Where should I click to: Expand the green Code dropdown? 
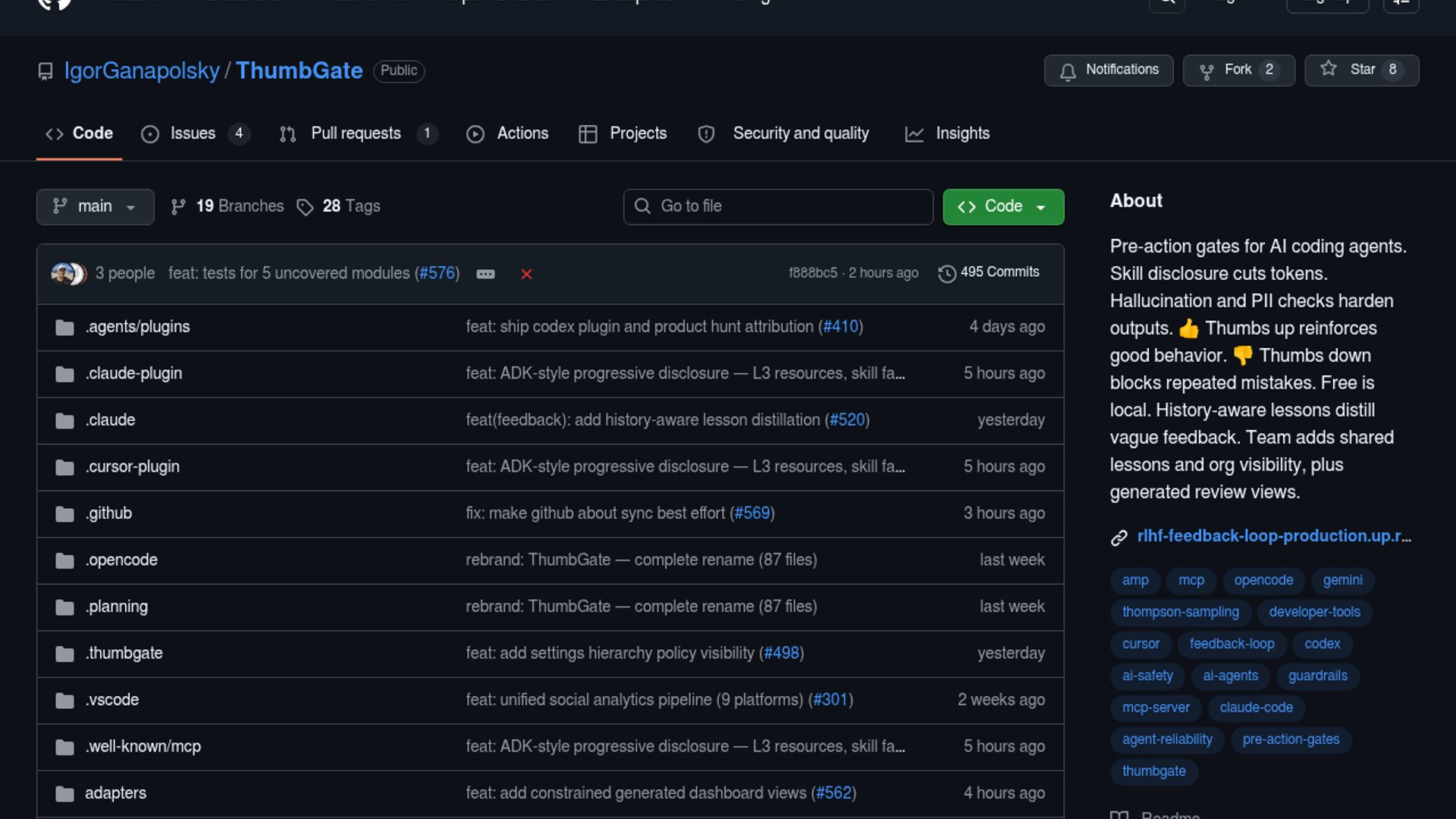pos(1003,206)
